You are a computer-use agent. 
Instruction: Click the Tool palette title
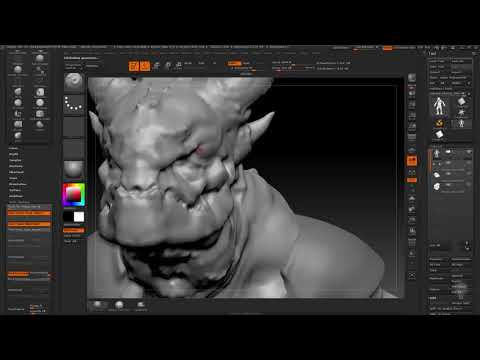(433, 54)
